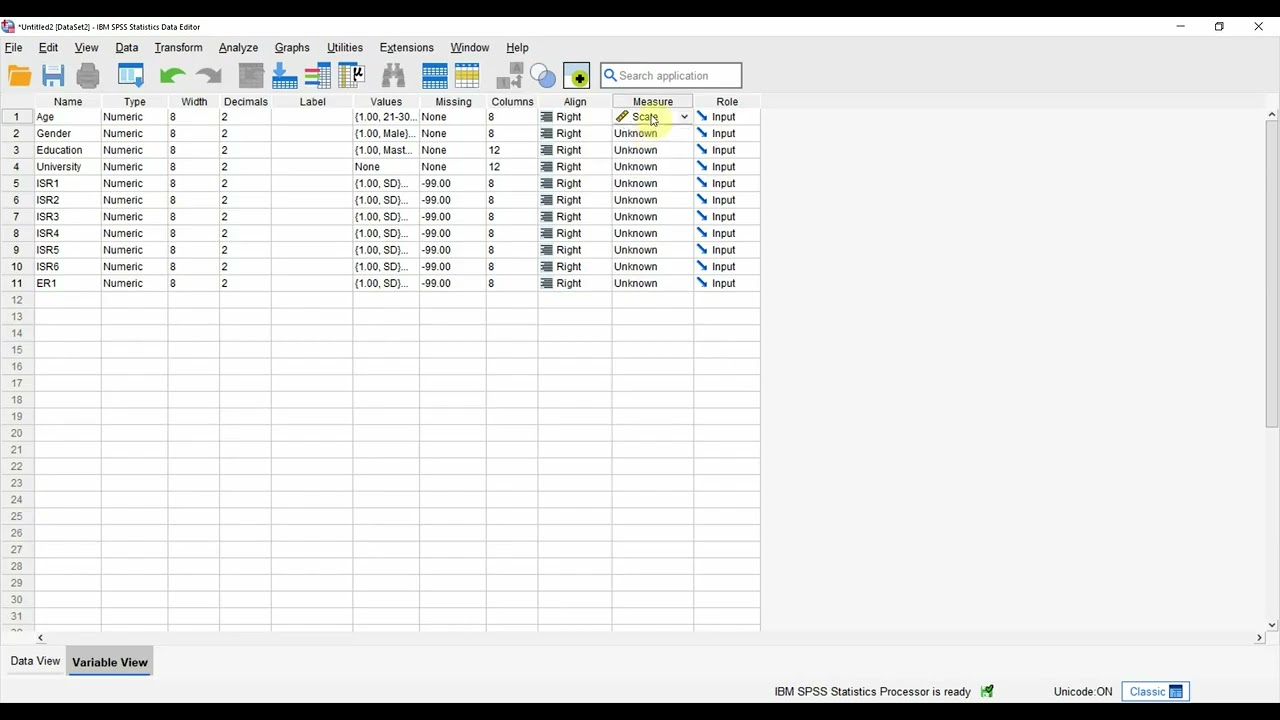Open the Graphs menu
Image resolution: width=1280 pixels, height=720 pixels.
[x=292, y=48]
